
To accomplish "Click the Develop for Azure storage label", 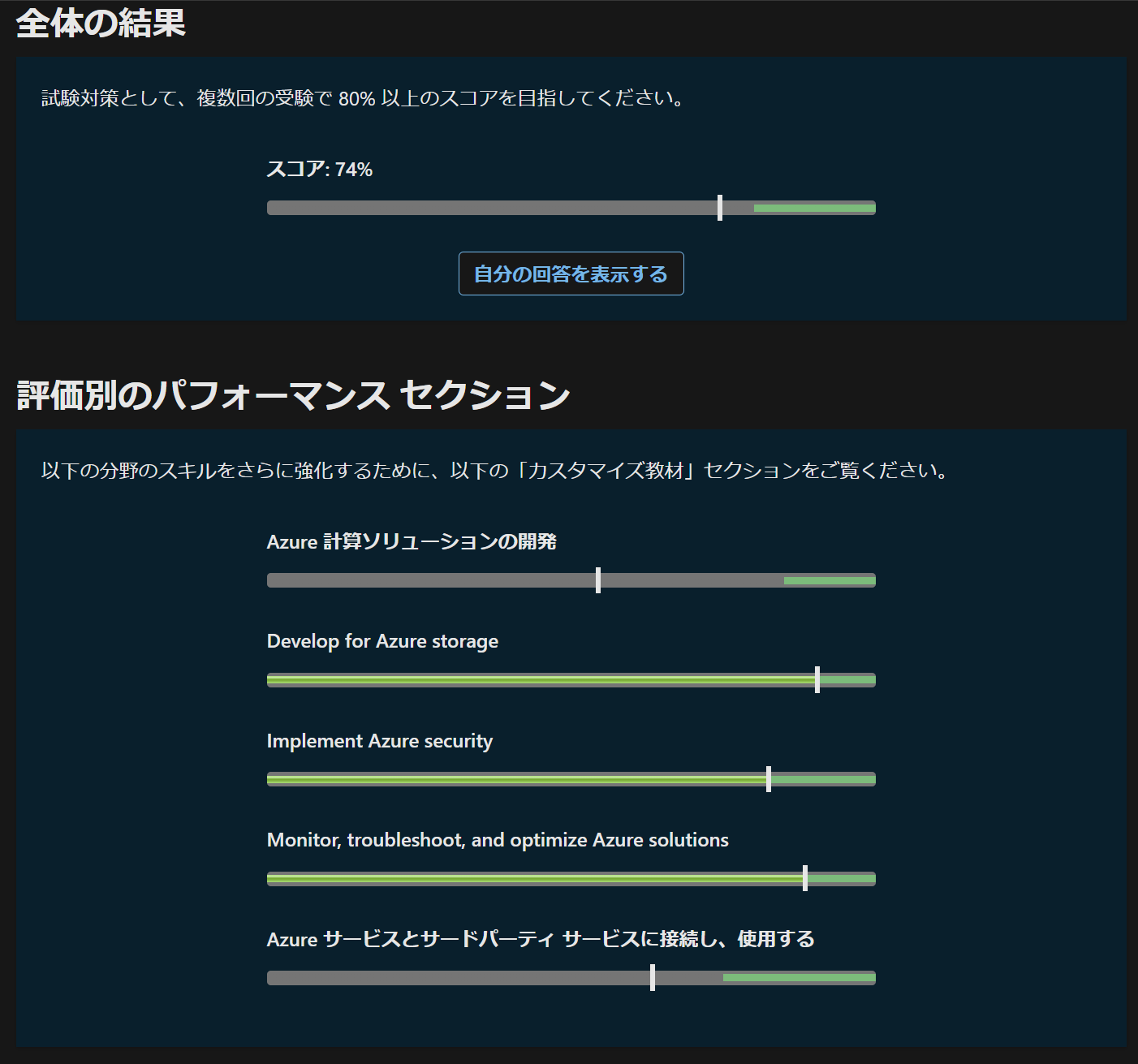I will 382,641.
